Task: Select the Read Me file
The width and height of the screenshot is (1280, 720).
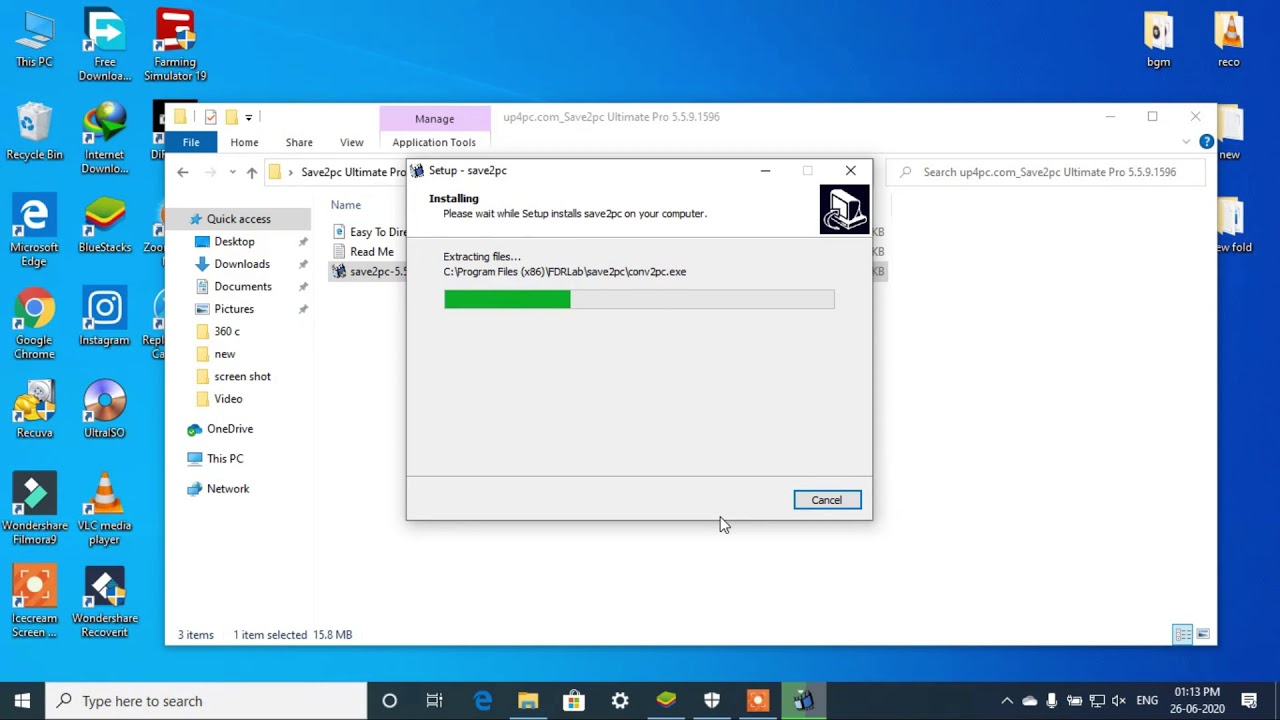Action: pyautogui.click(x=371, y=252)
